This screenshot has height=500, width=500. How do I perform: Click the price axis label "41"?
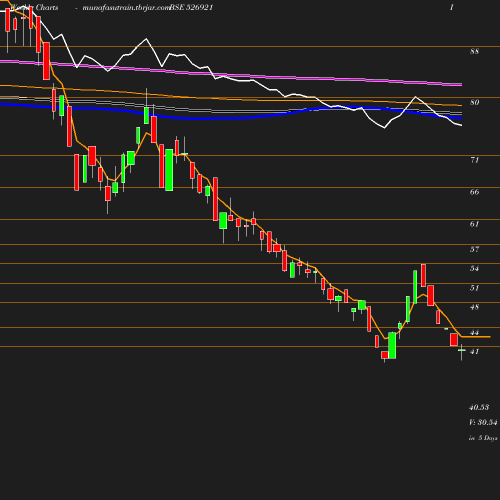pyautogui.click(x=474, y=351)
